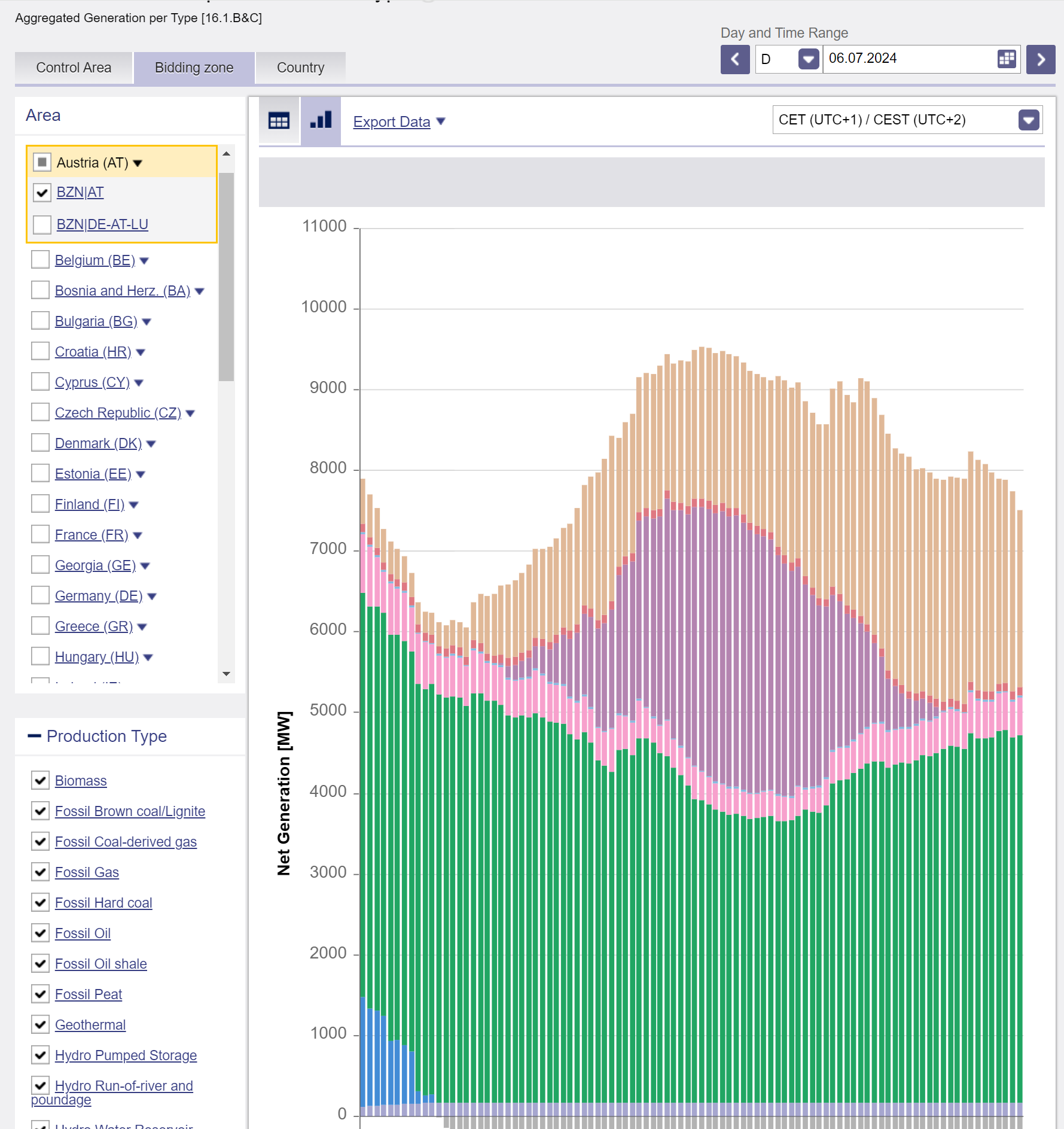Go to previous day with left arrow

[x=735, y=59]
